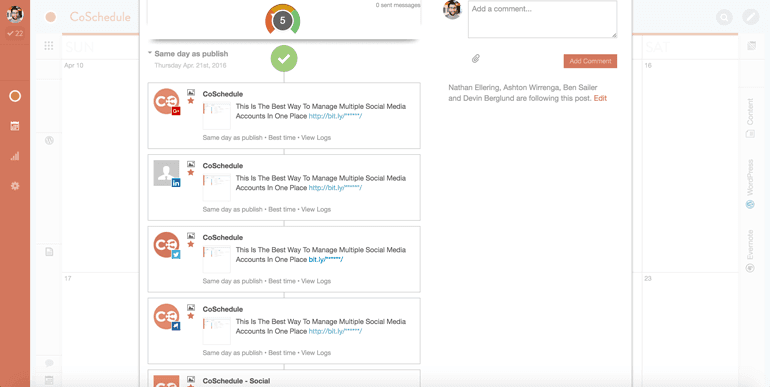Select the Apr 10 calendar day
Screen dimensions: 770x387
coord(74,65)
